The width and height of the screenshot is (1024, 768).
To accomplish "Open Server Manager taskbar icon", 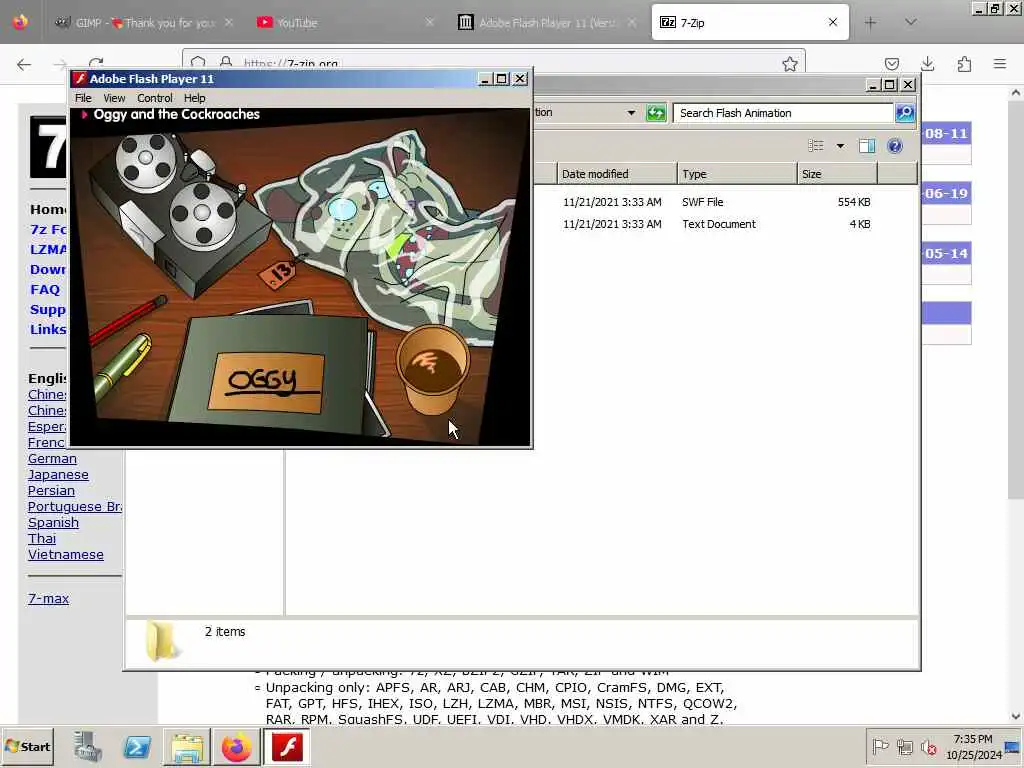I will [x=88, y=746].
